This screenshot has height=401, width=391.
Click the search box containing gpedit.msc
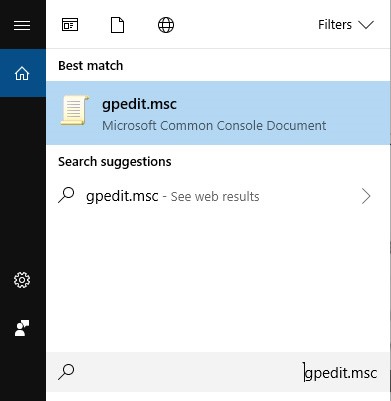[x=218, y=372]
